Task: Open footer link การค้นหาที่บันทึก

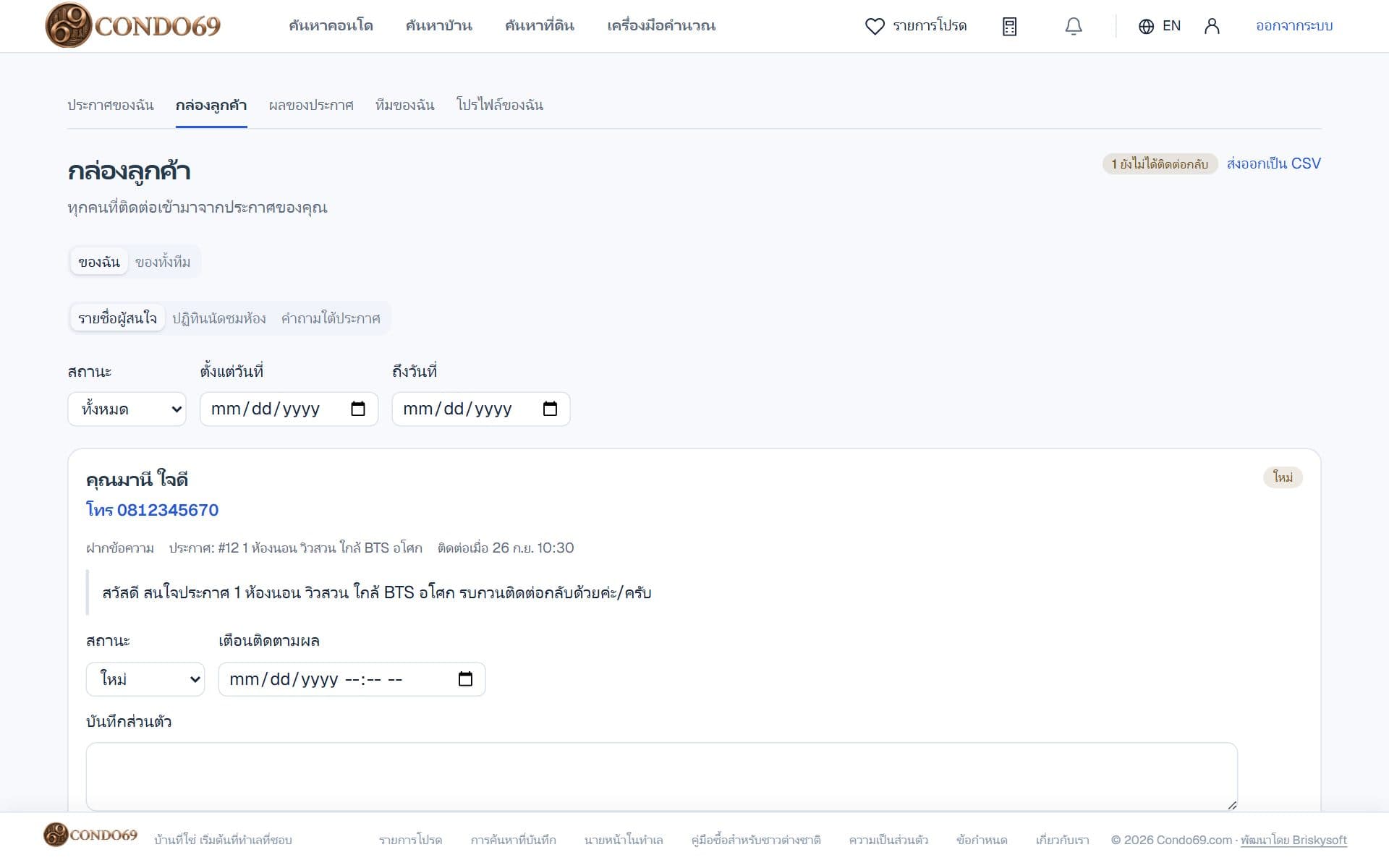Action: tap(513, 840)
